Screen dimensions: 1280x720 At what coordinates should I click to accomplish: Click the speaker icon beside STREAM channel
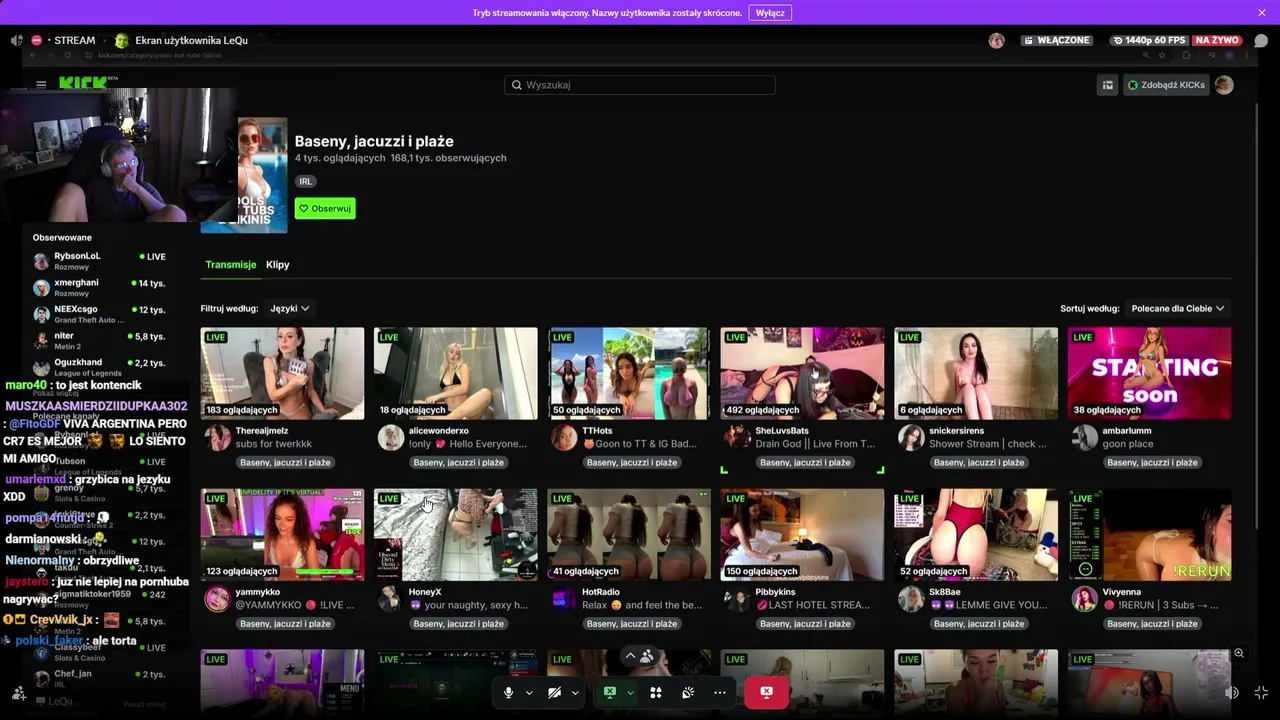pos(16,41)
